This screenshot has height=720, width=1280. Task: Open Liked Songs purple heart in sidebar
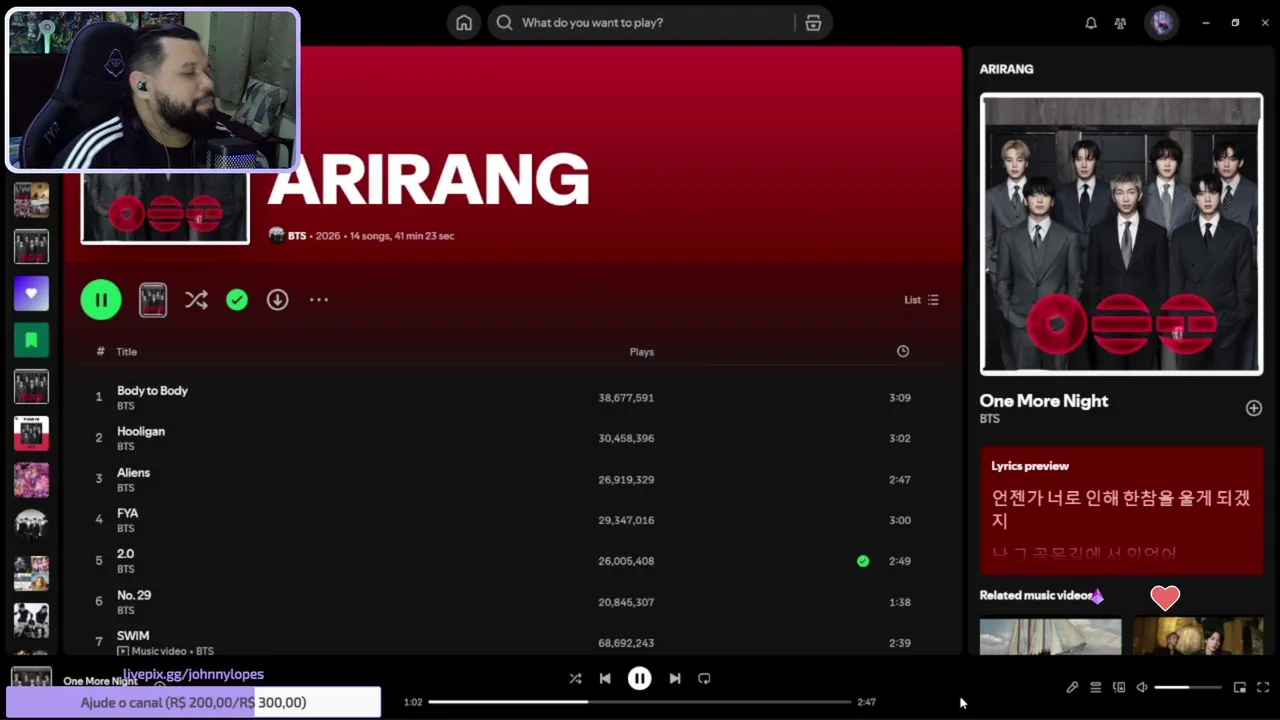point(31,293)
